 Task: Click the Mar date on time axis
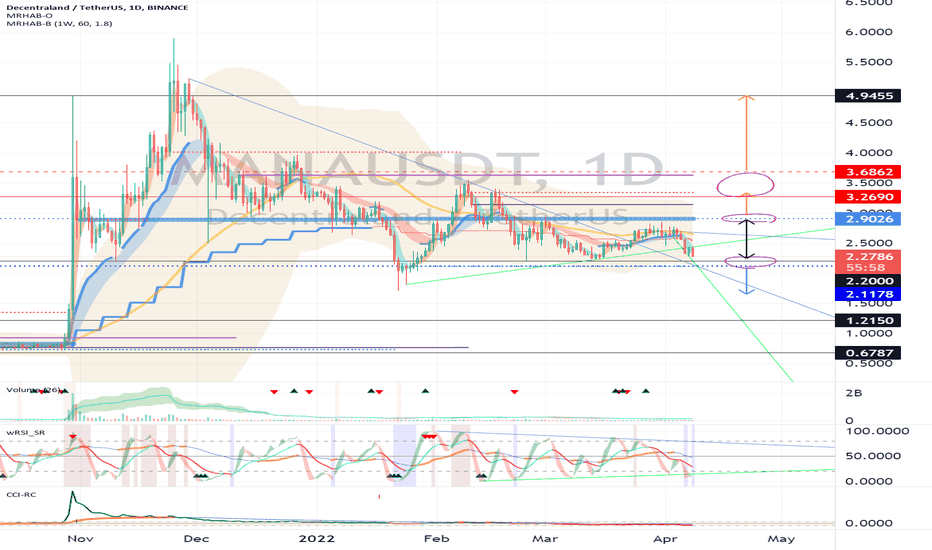click(544, 539)
